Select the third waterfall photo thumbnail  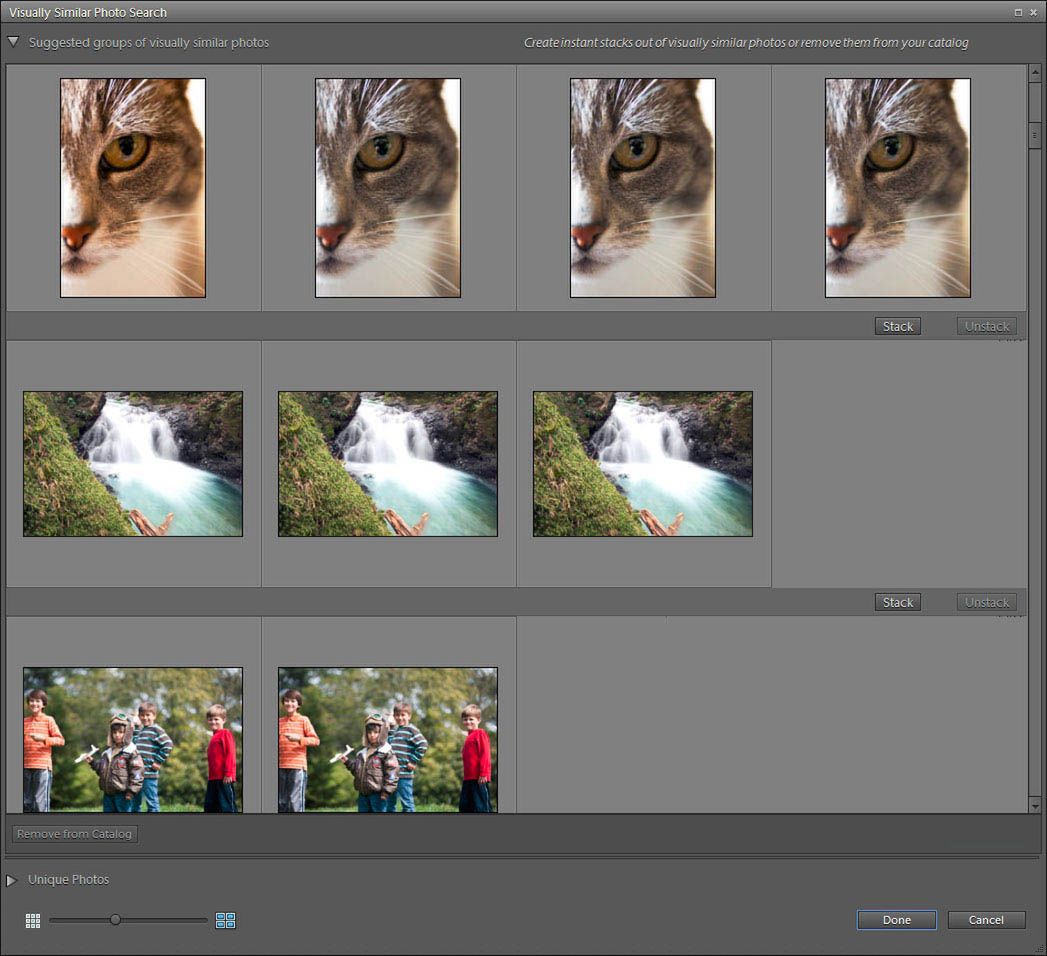[643, 464]
